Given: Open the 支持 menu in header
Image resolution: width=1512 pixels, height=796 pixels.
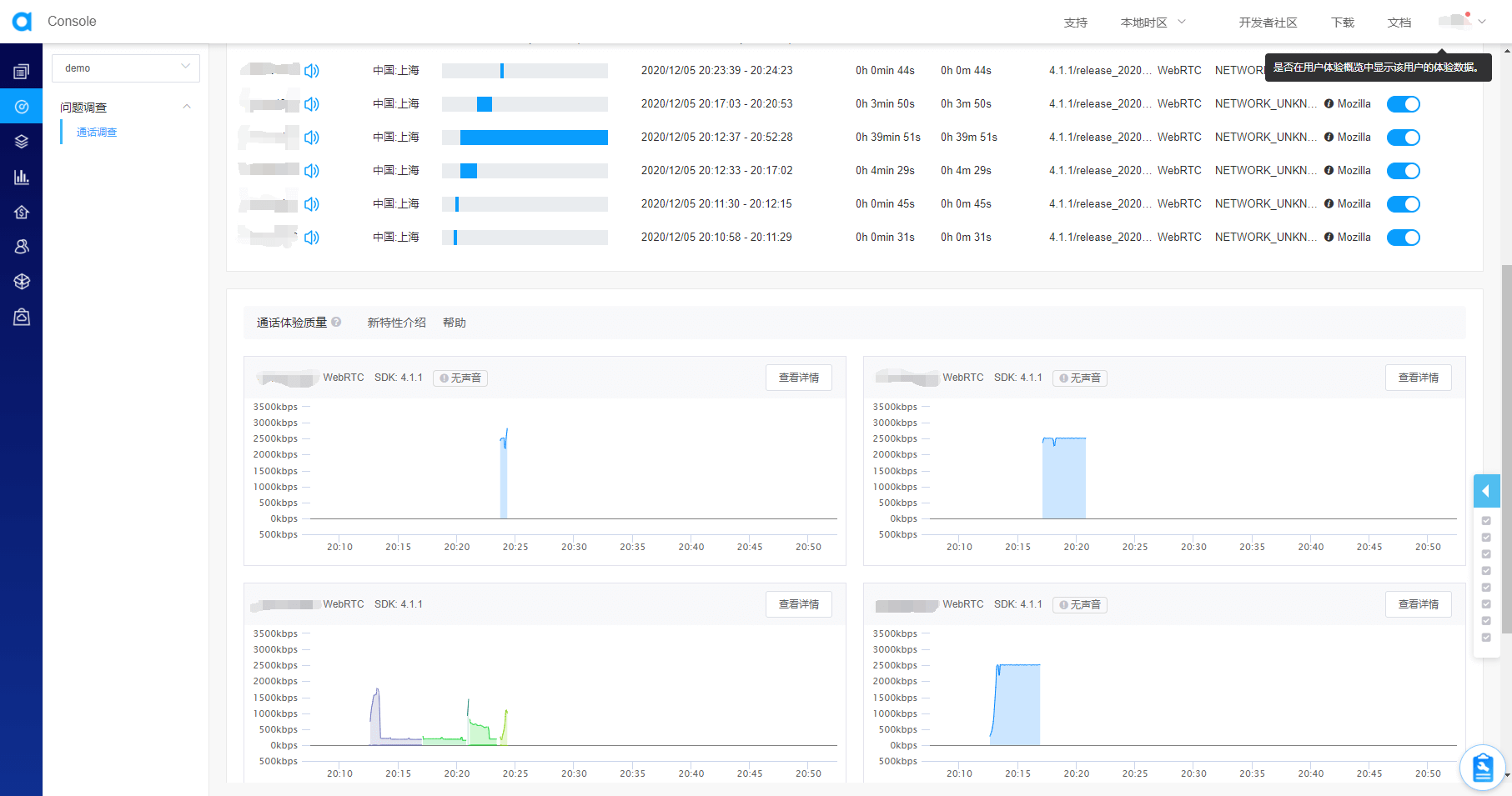Looking at the screenshot, I should tap(1076, 23).
